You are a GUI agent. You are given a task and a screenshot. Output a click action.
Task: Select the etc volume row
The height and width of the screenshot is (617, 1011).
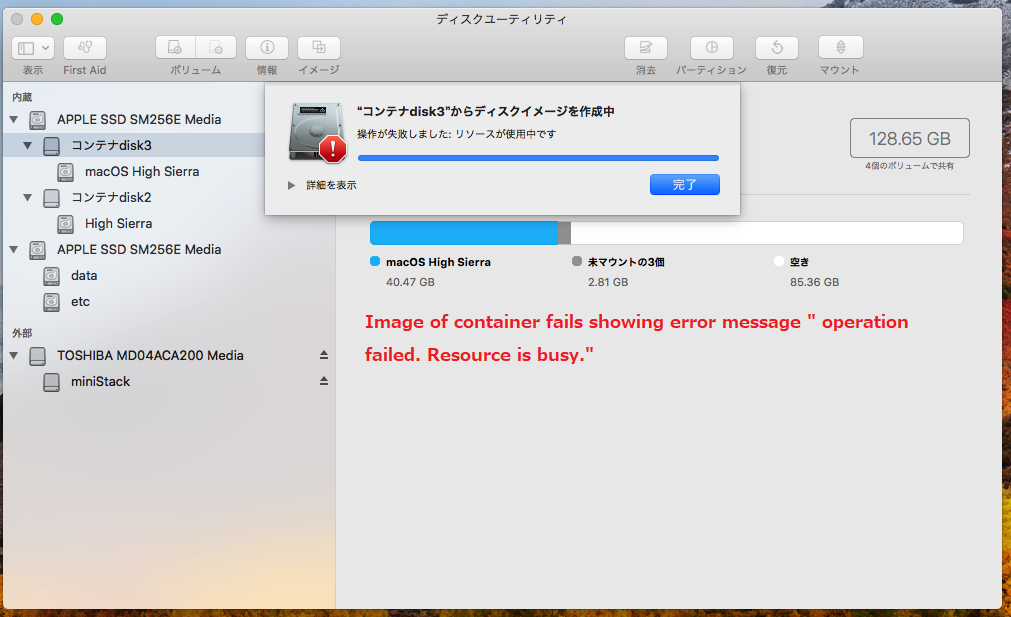(170, 301)
